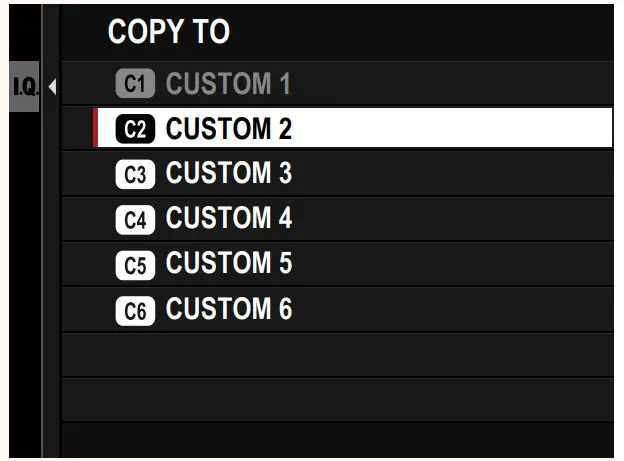Pick the CUSTOM 4 text label
624x461 pixels.
(x=228, y=219)
